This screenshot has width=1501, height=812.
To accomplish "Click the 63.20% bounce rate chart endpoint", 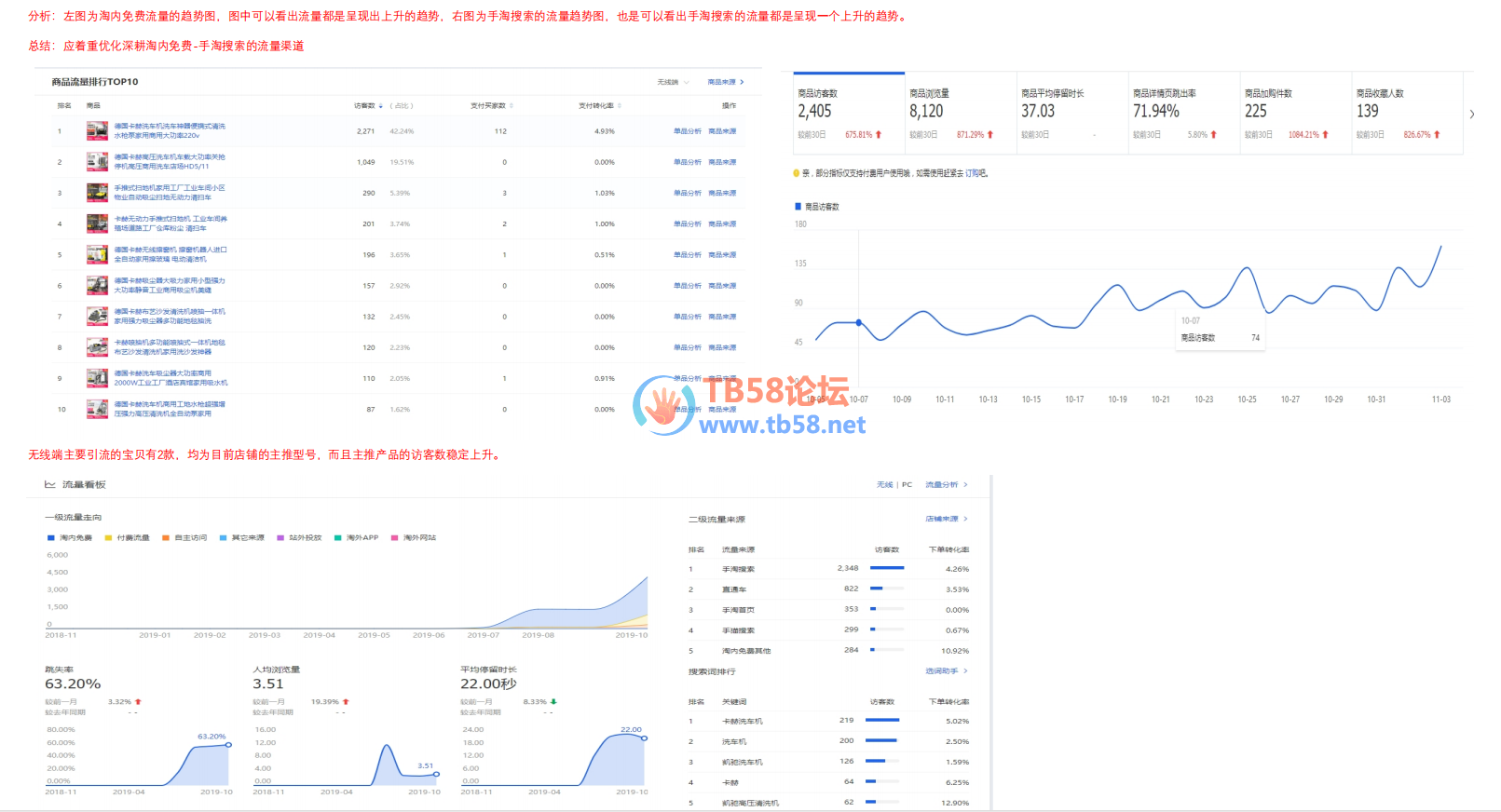I will click(228, 745).
